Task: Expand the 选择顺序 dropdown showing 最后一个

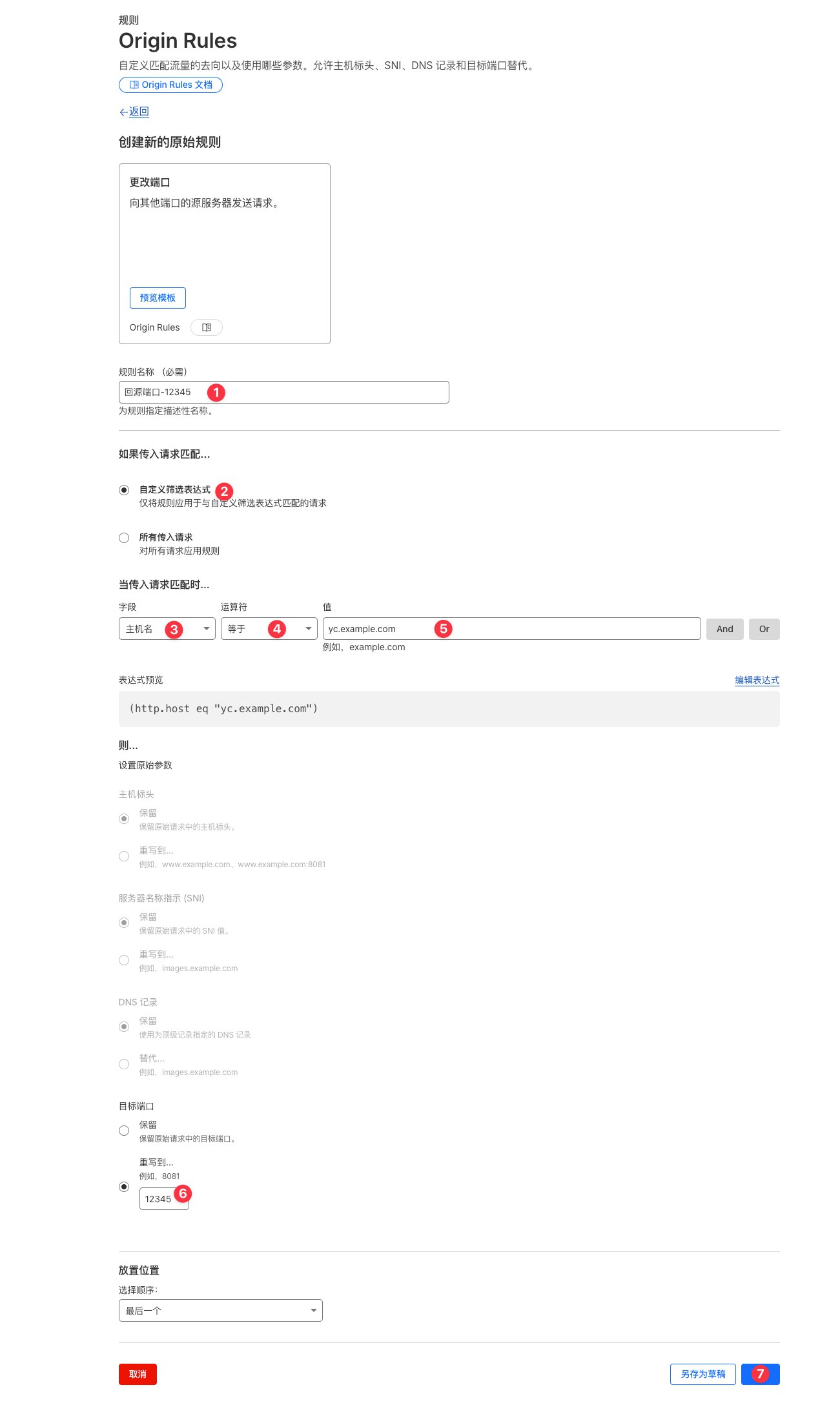Action: pyautogui.click(x=220, y=1310)
